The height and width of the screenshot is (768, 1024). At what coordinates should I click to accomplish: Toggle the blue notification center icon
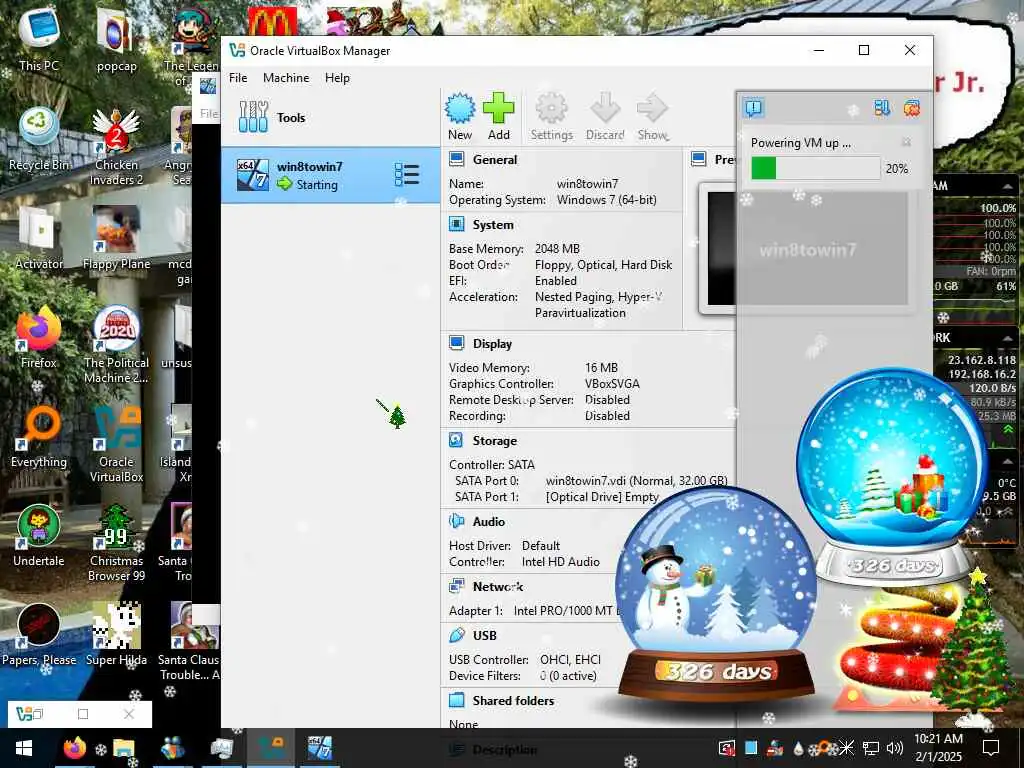754,108
